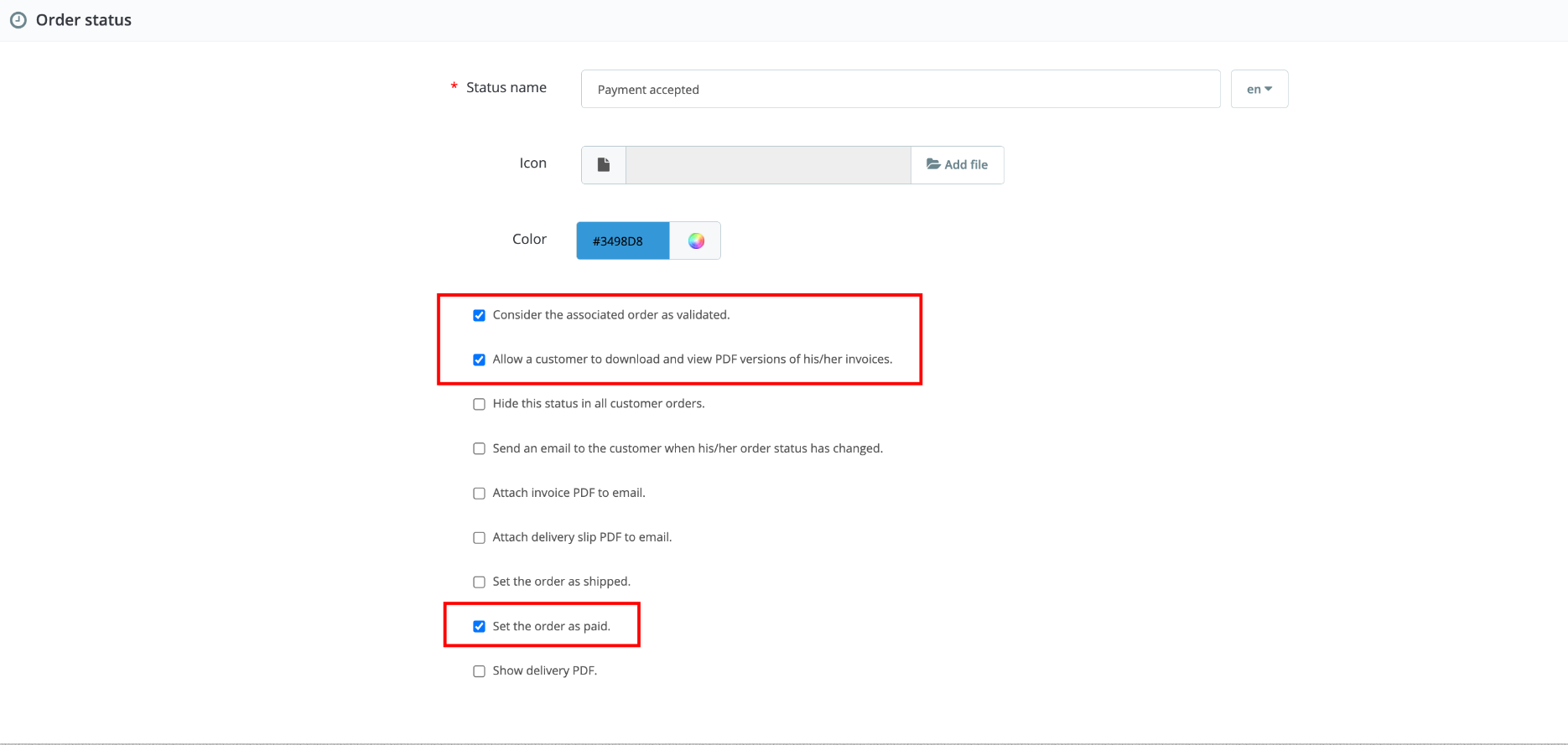The width and height of the screenshot is (1568, 745).
Task: Click the clock icon beside Order status heading
Action: (19, 19)
